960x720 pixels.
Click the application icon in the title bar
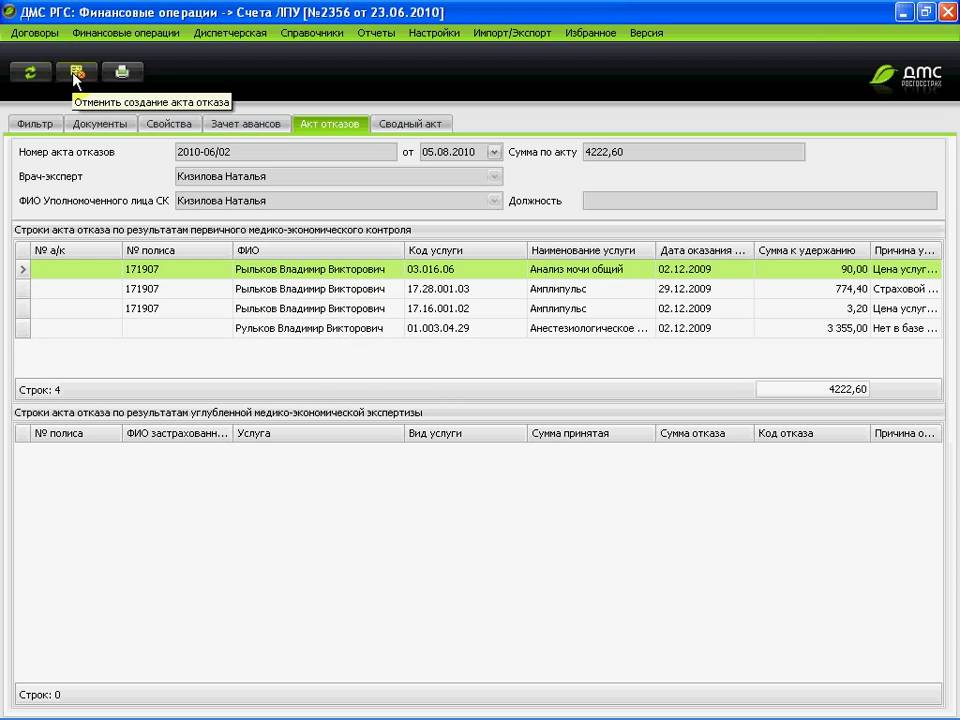(x=9, y=12)
